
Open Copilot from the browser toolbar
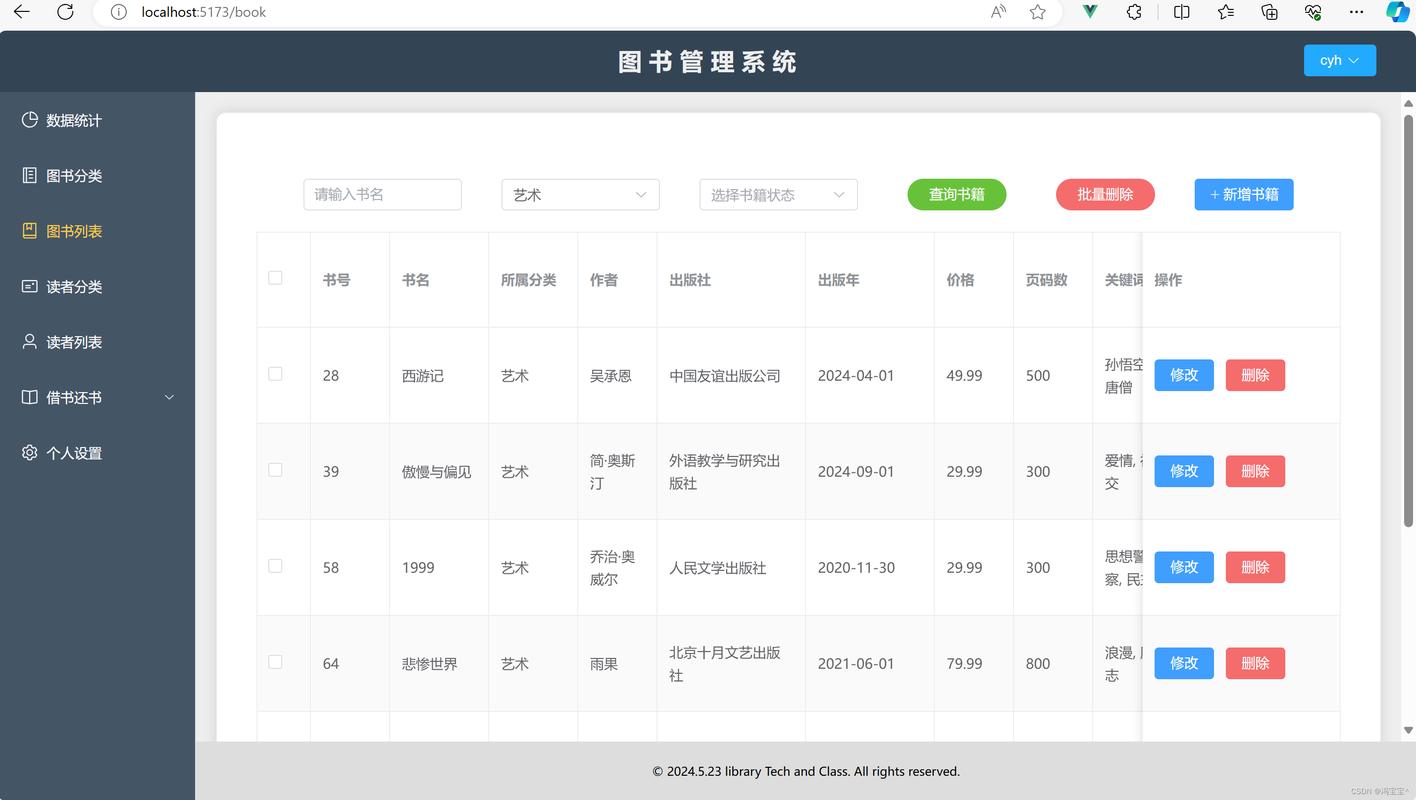point(1396,12)
